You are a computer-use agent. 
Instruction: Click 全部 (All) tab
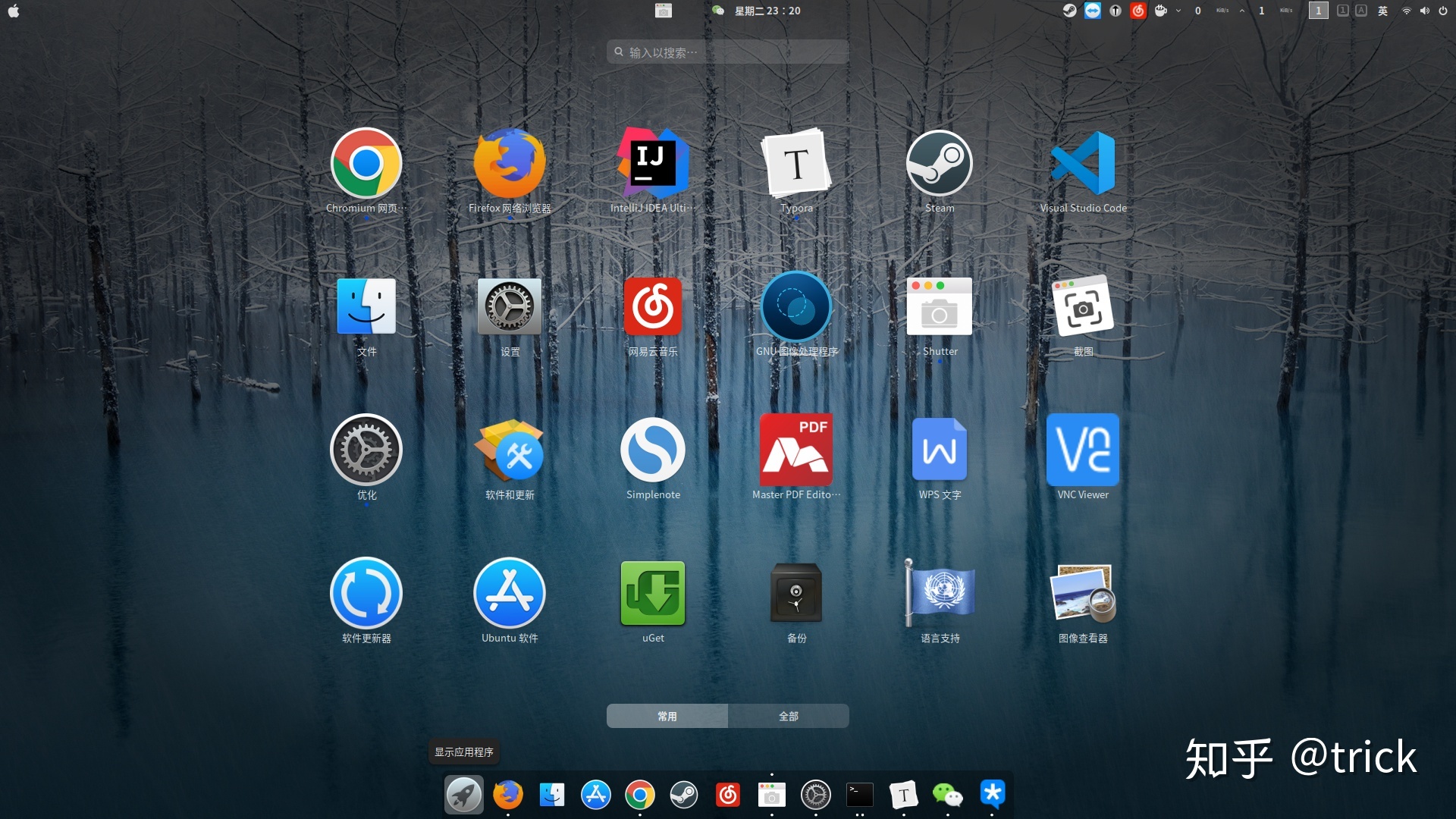787,716
